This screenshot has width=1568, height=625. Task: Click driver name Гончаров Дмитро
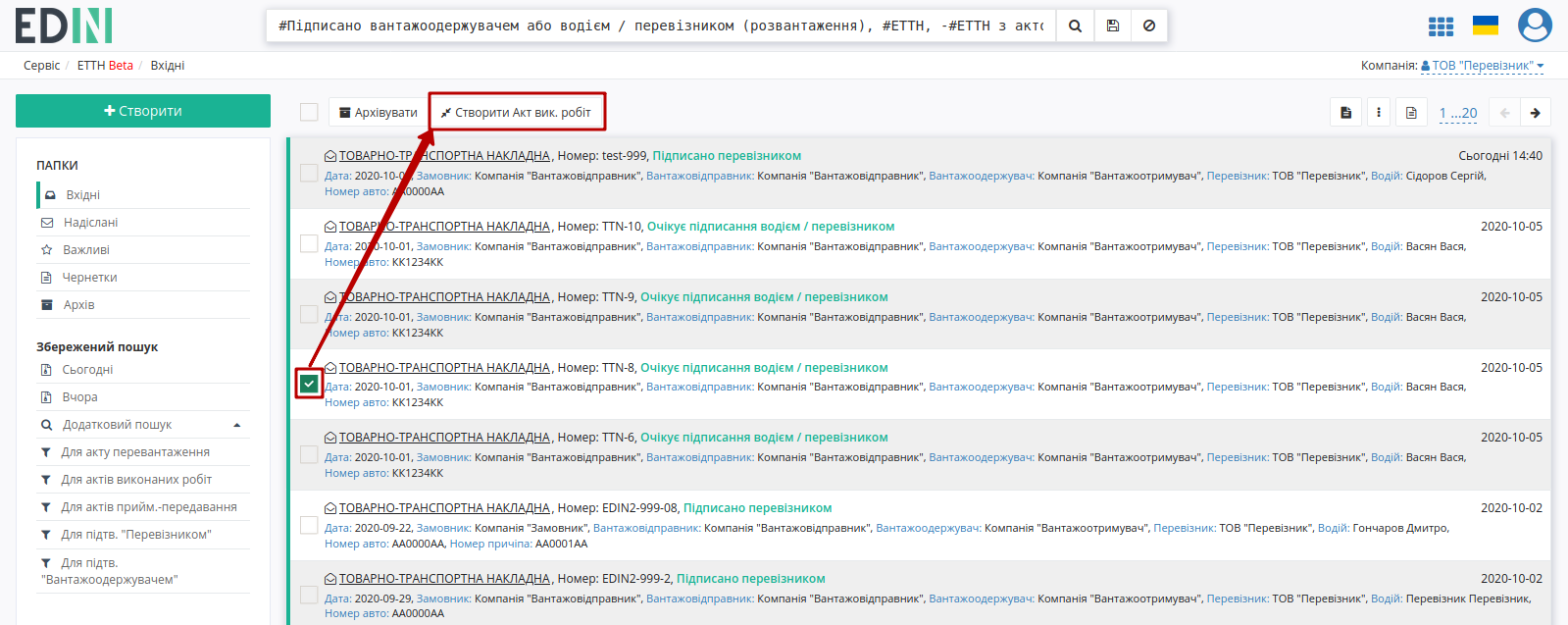(x=1400, y=528)
